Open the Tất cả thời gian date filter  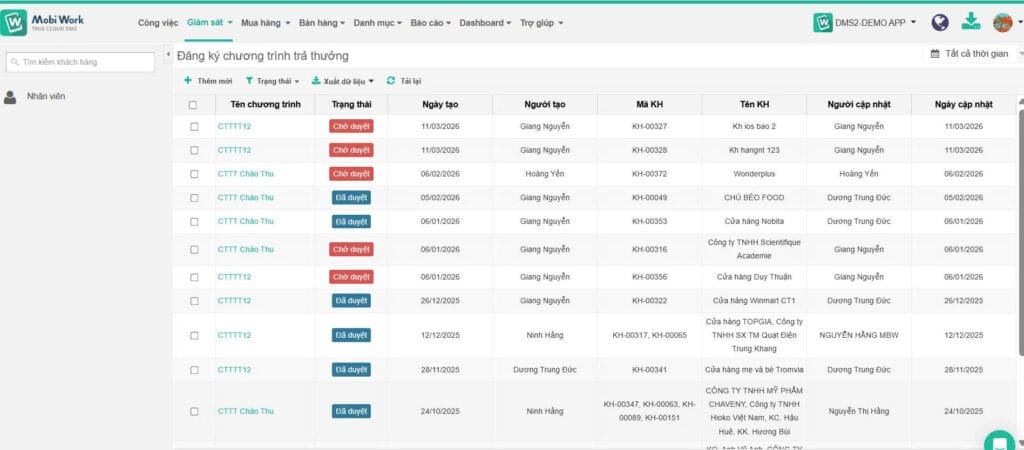click(x=969, y=54)
